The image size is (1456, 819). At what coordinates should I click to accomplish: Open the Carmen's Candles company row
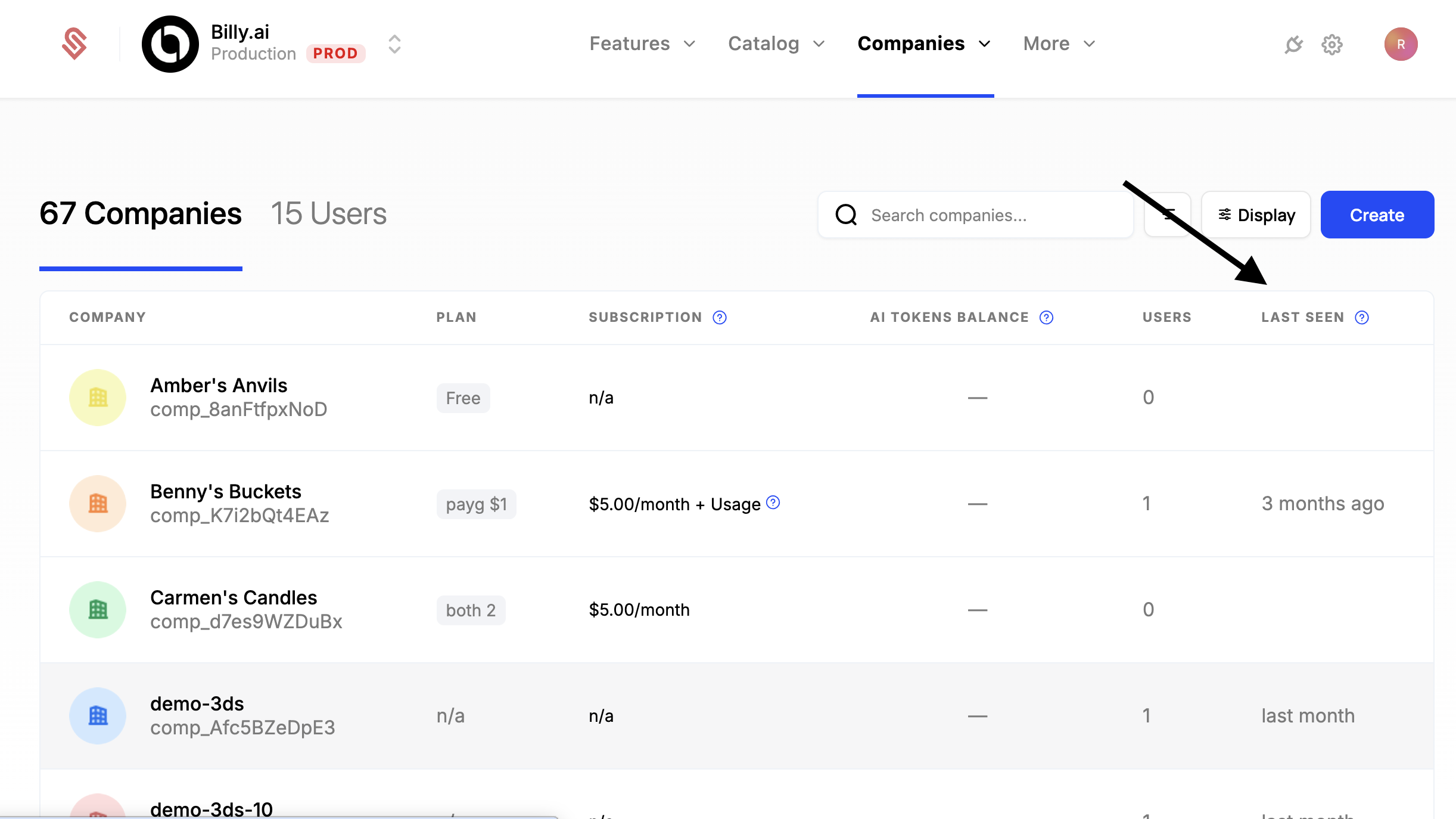coord(234,609)
